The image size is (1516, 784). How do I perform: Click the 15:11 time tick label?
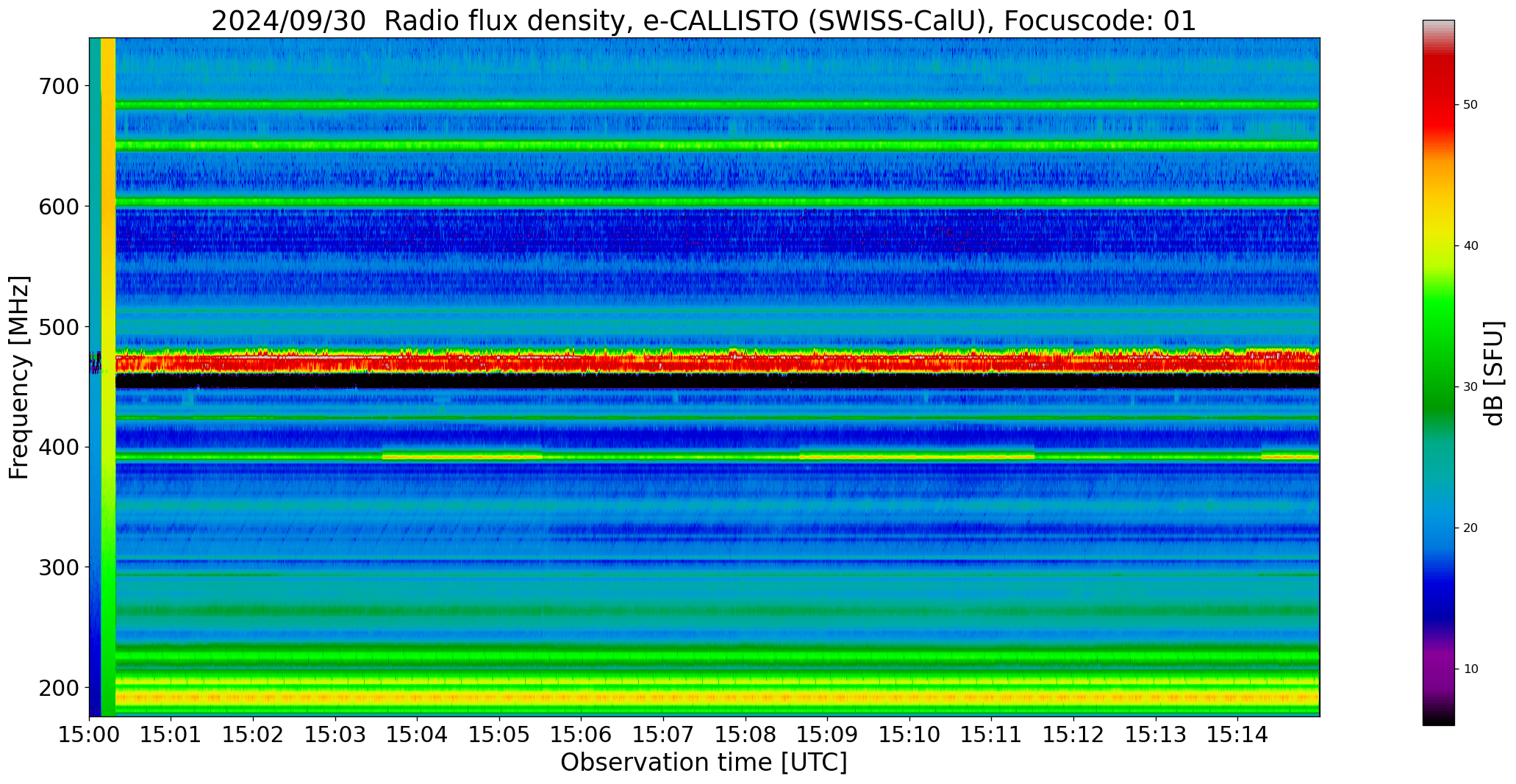point(992,735)
